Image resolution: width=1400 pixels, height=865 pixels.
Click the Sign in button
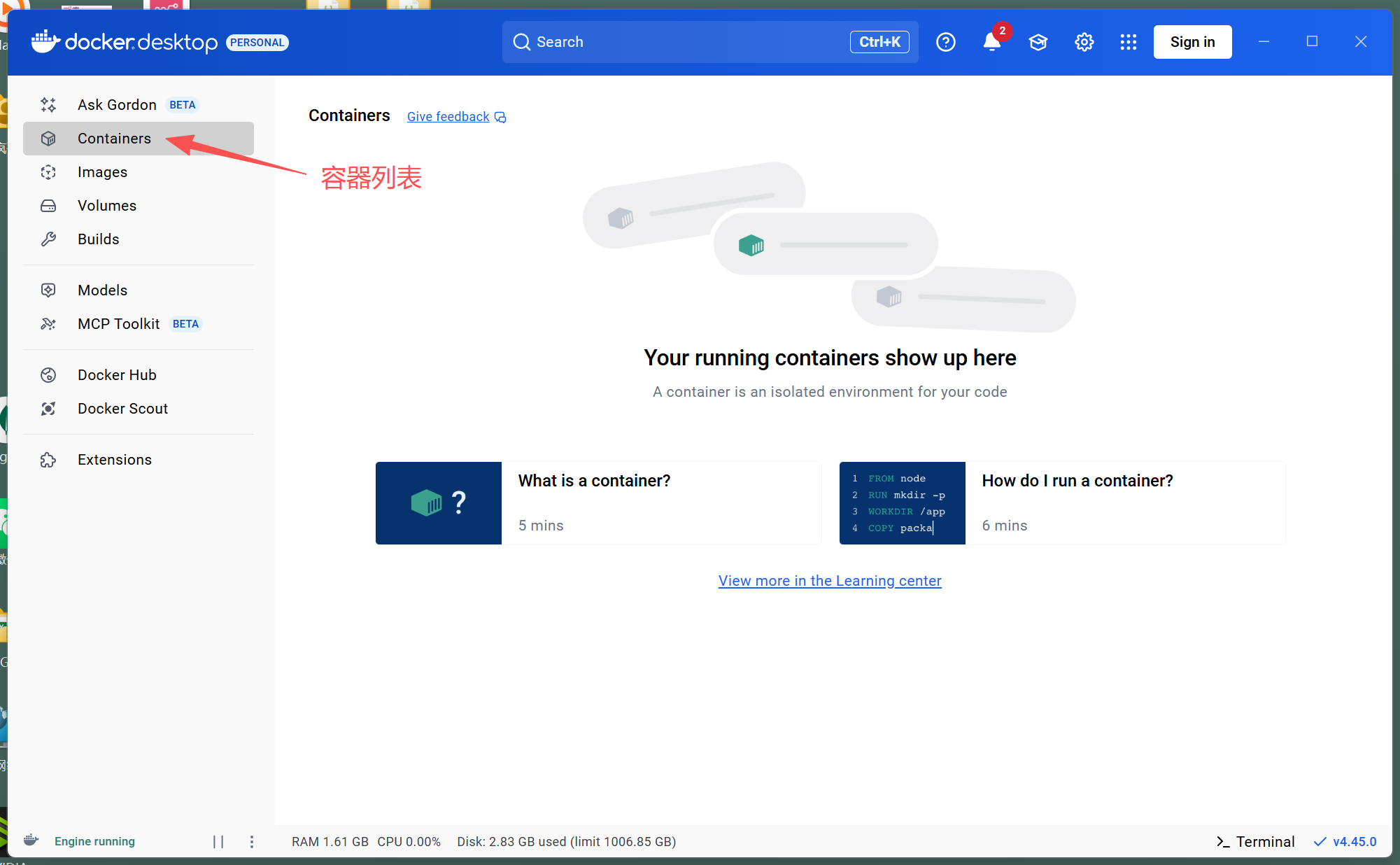click(1192, 42)
